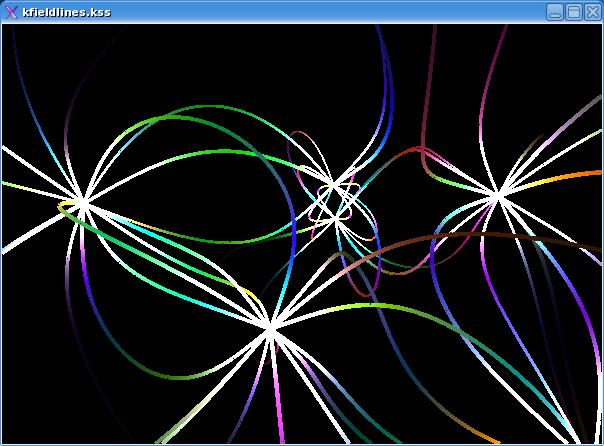604x446 pixels.
Task: Close the kfieldlines.kss window
Action: tap(592, 12)
